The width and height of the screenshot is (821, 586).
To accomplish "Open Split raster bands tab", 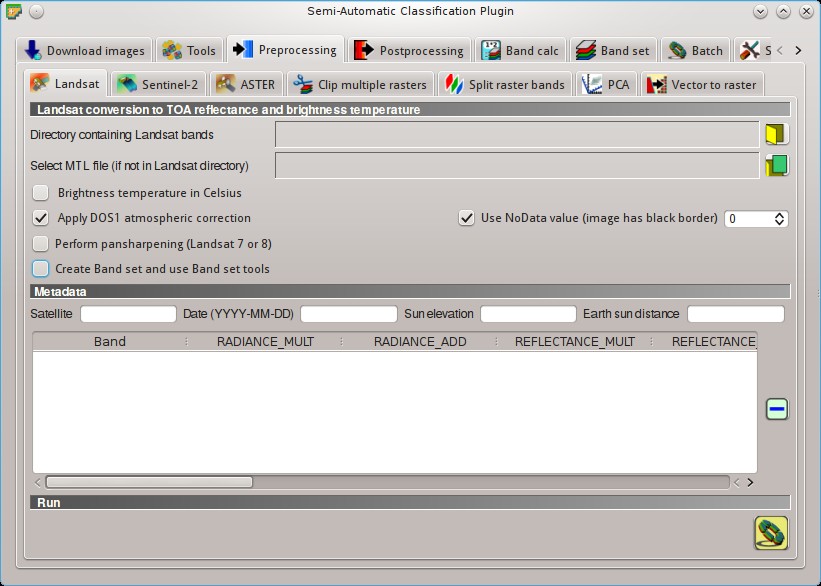I will pos(504,84).
